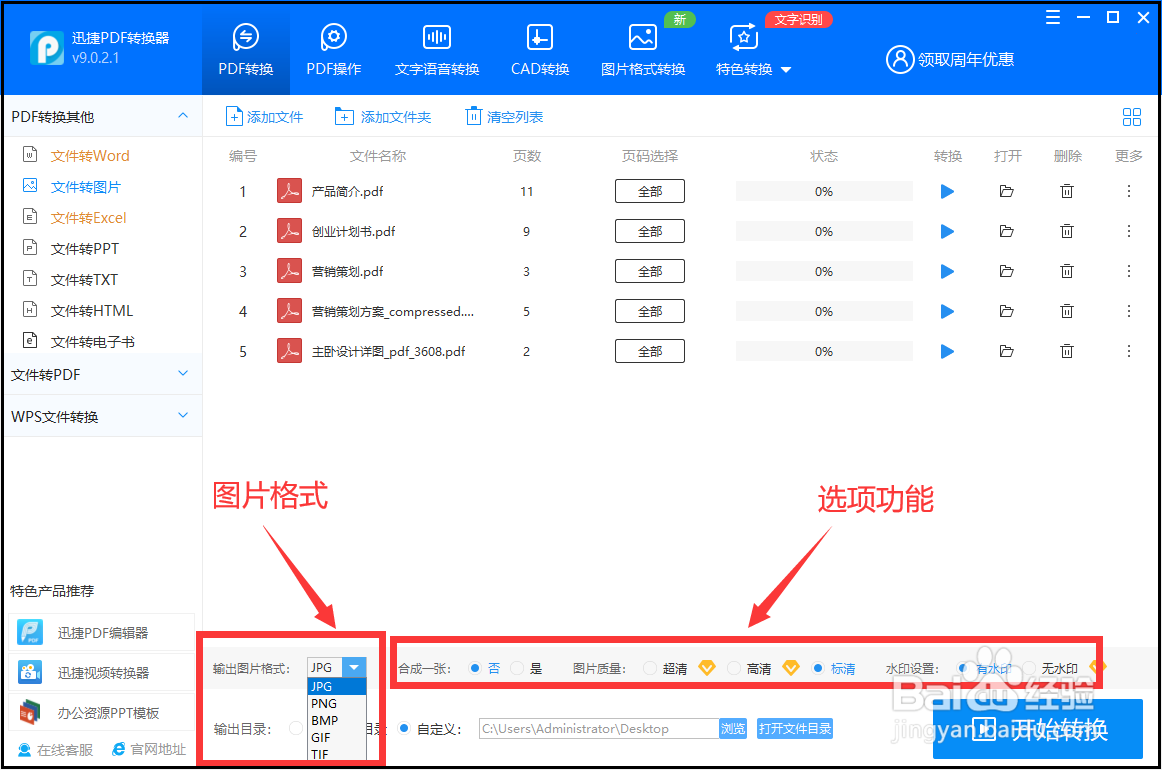The image size is (1162, 770).
Task: Open folder icon for 营销策划方案_compressed row
Action: point(1006,312)
